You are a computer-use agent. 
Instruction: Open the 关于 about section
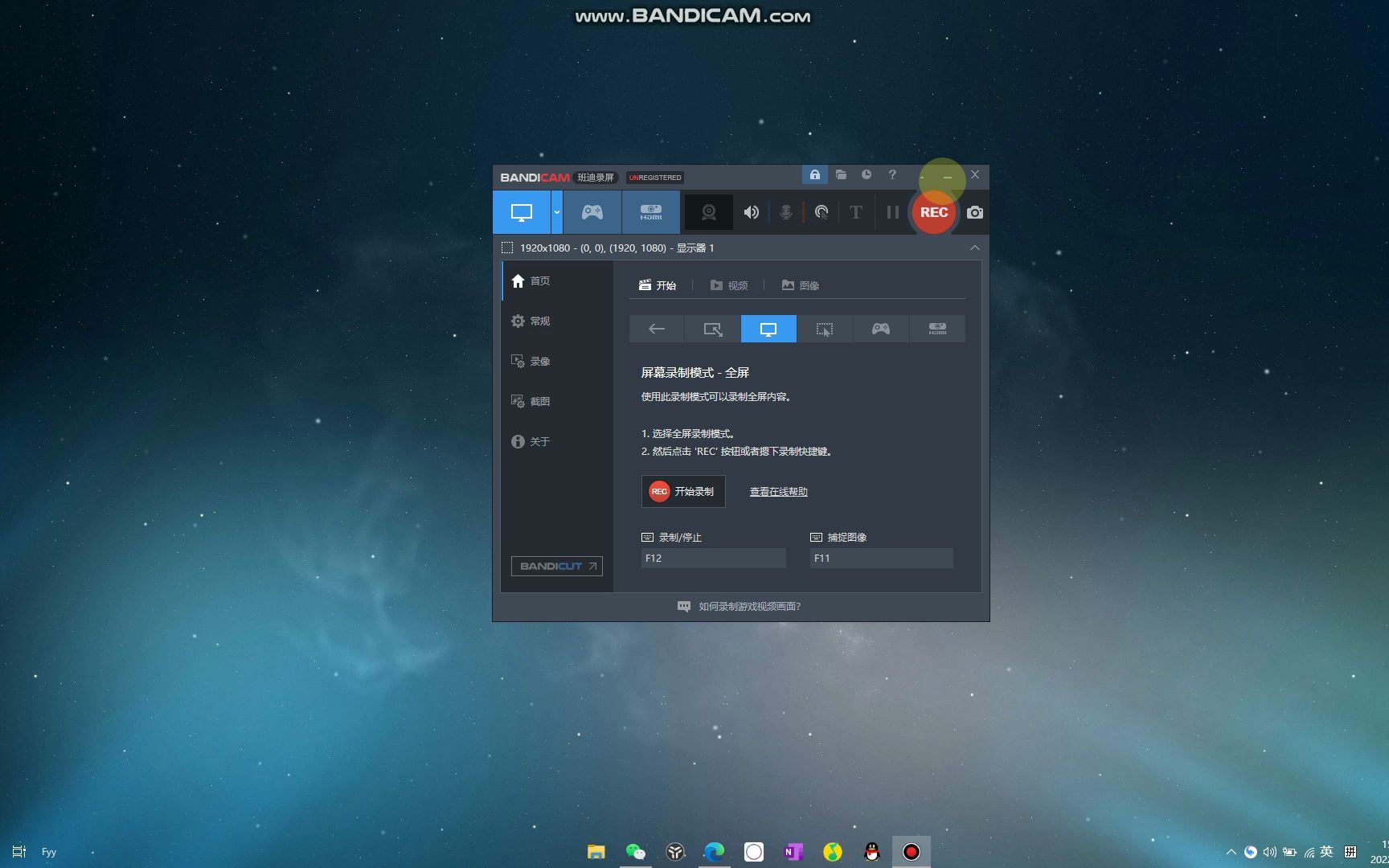[x=557, y=441]
